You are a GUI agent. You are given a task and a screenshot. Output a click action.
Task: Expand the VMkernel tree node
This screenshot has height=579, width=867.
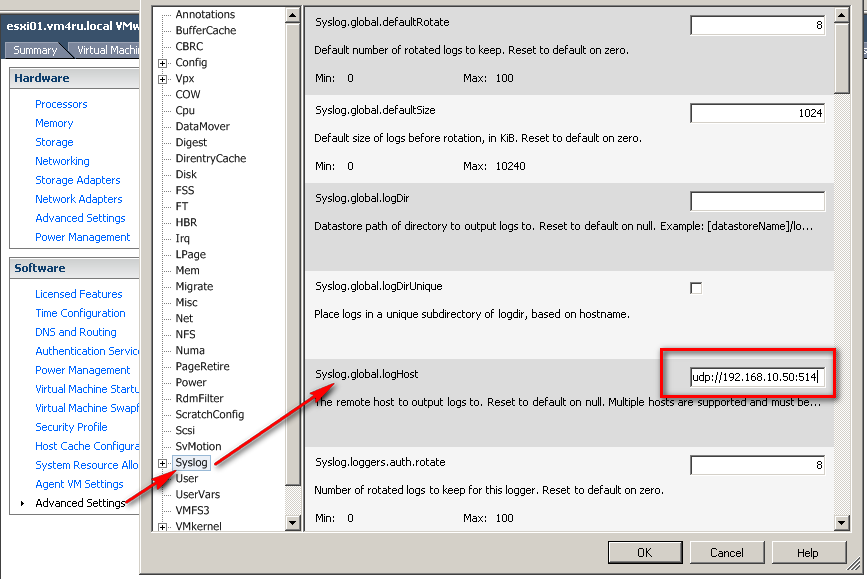point(163,527)
